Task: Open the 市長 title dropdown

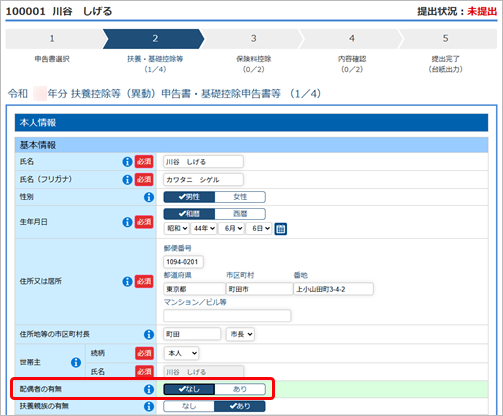Action: [240, 334]
